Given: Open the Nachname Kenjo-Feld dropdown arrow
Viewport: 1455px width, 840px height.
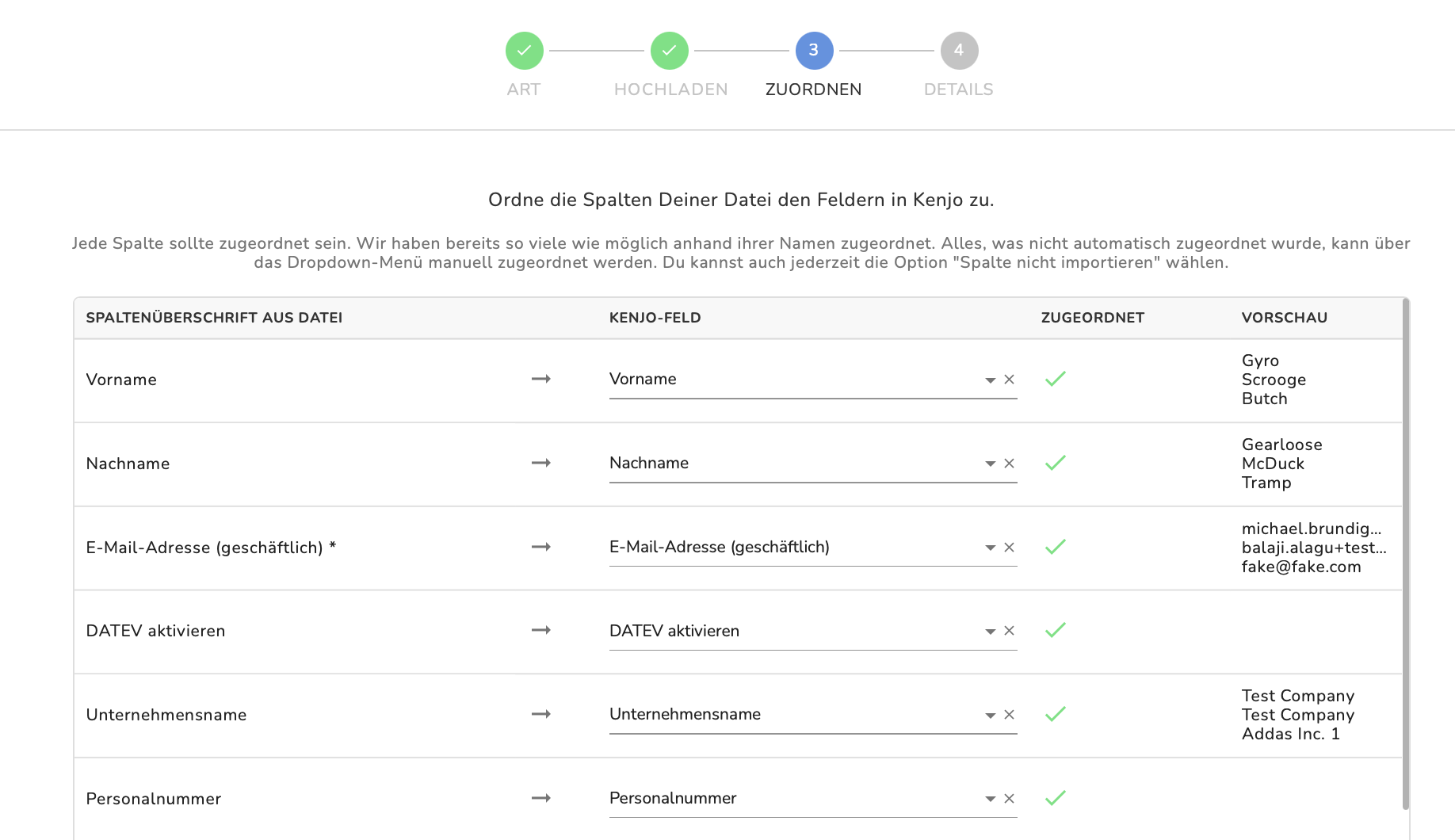Looking at the screenshot, I should (990, 464).
